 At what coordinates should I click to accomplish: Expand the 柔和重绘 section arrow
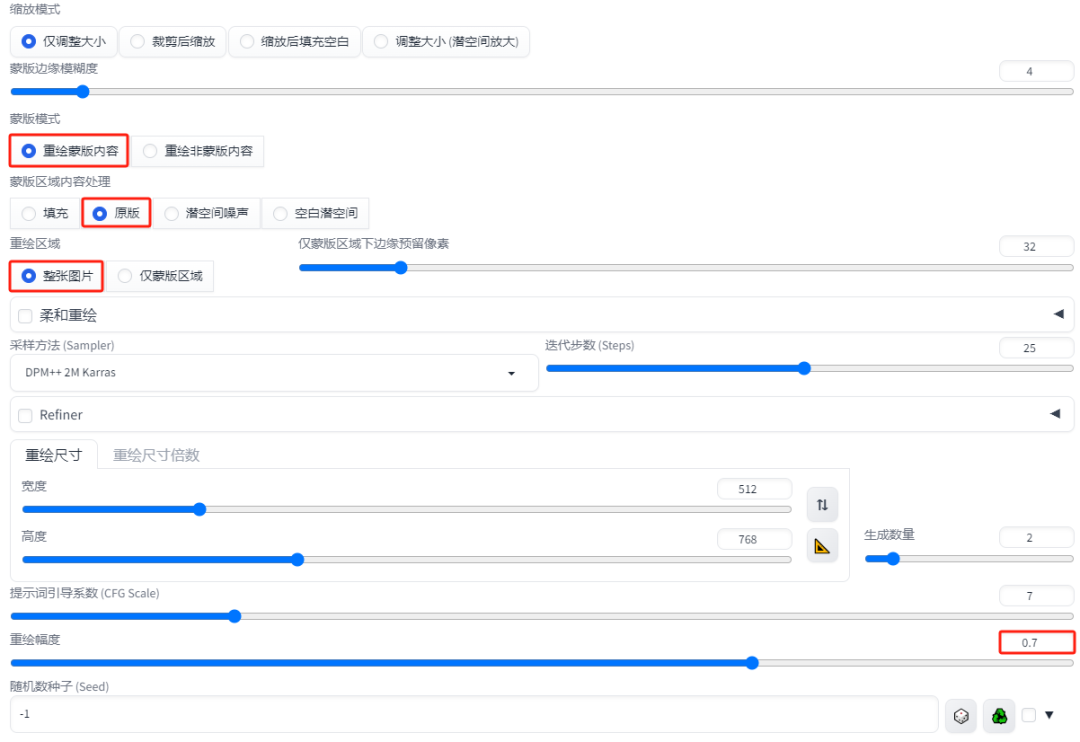1059,314
